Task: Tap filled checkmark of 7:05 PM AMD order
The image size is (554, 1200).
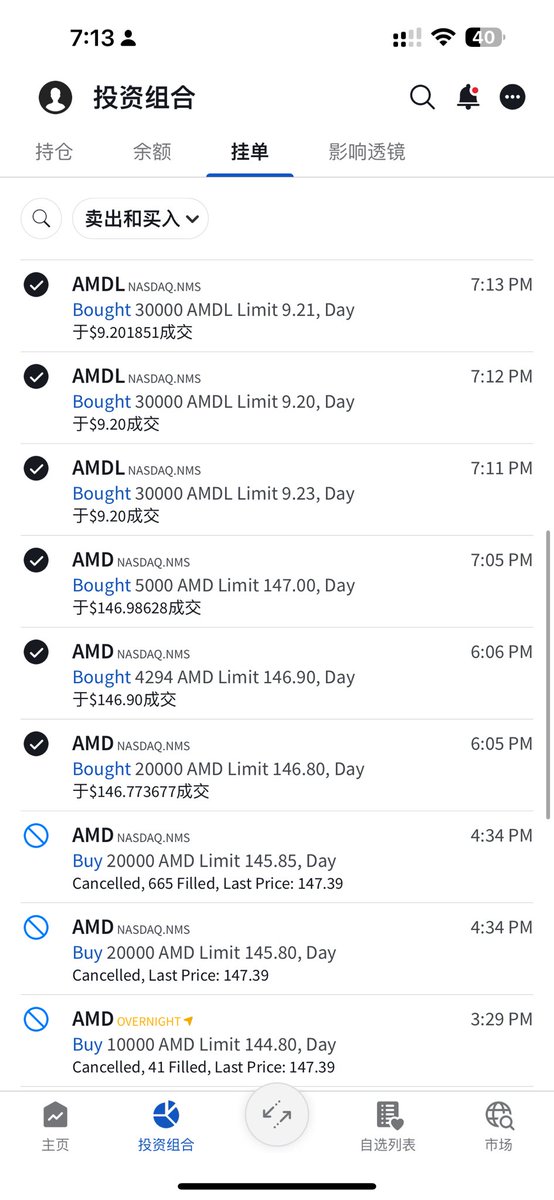Action: [x=36, y=561]
